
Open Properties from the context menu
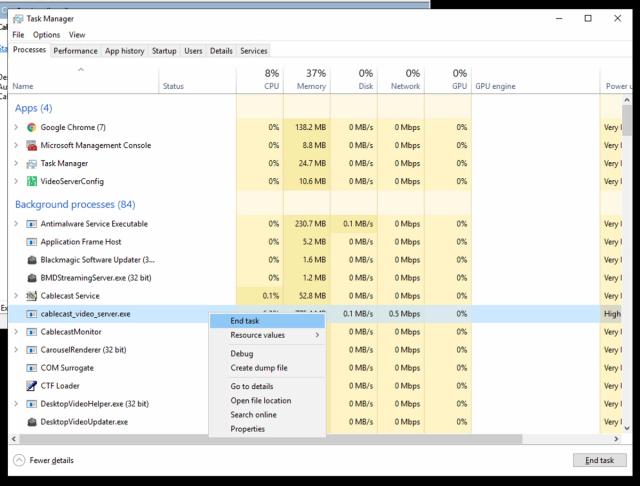(x=267, y=429)
